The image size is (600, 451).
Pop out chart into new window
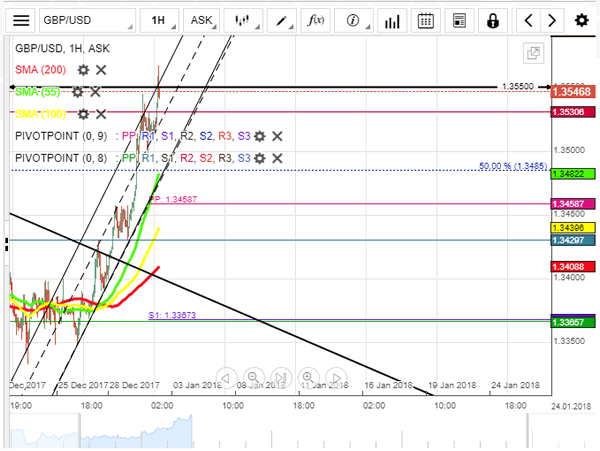tap(533, 53)
